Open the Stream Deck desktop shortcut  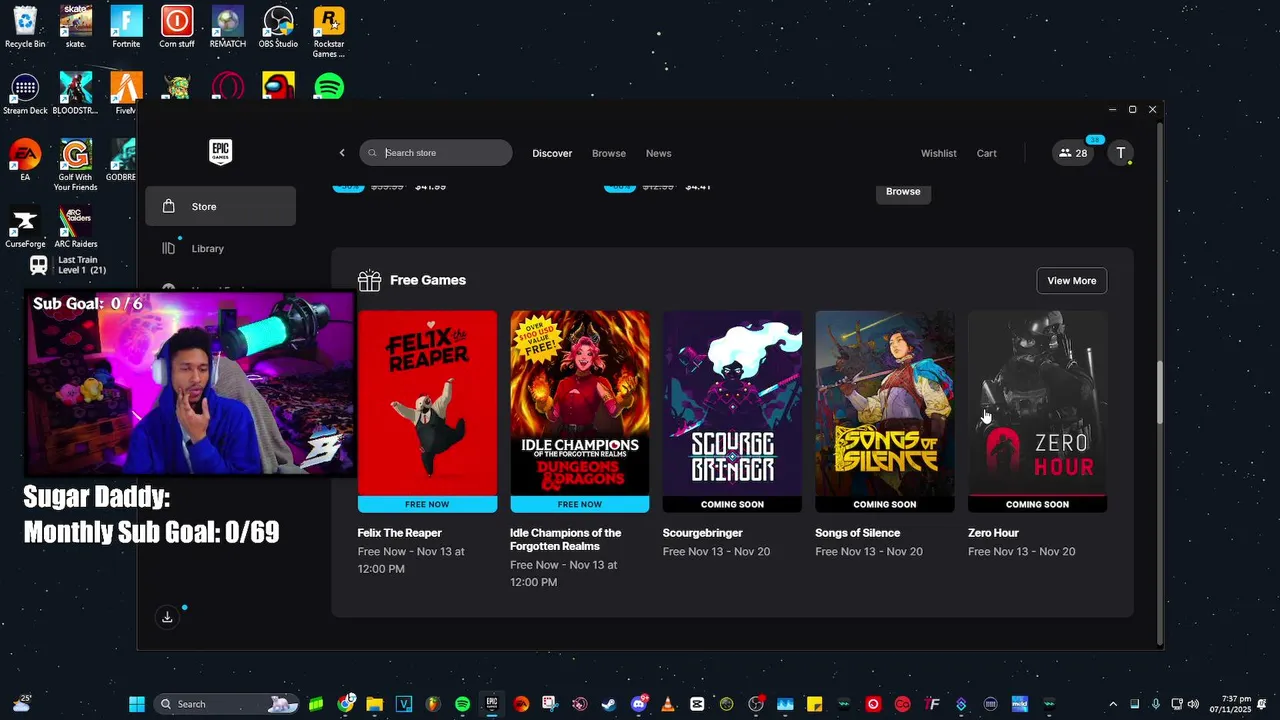(x=25, y=94)
